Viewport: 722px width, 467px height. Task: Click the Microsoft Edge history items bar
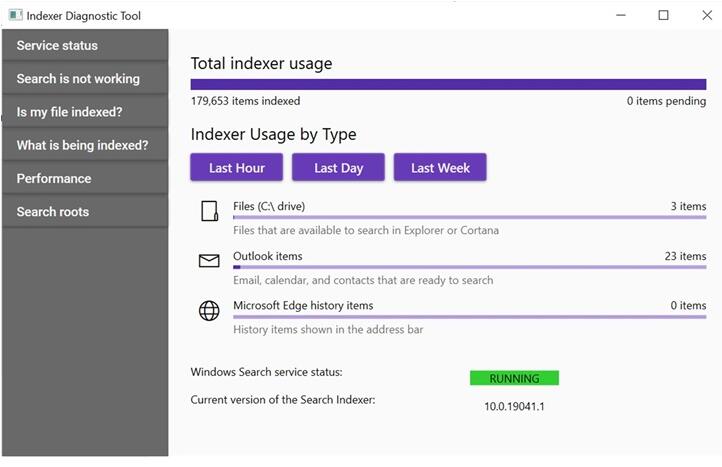(470, 317)
